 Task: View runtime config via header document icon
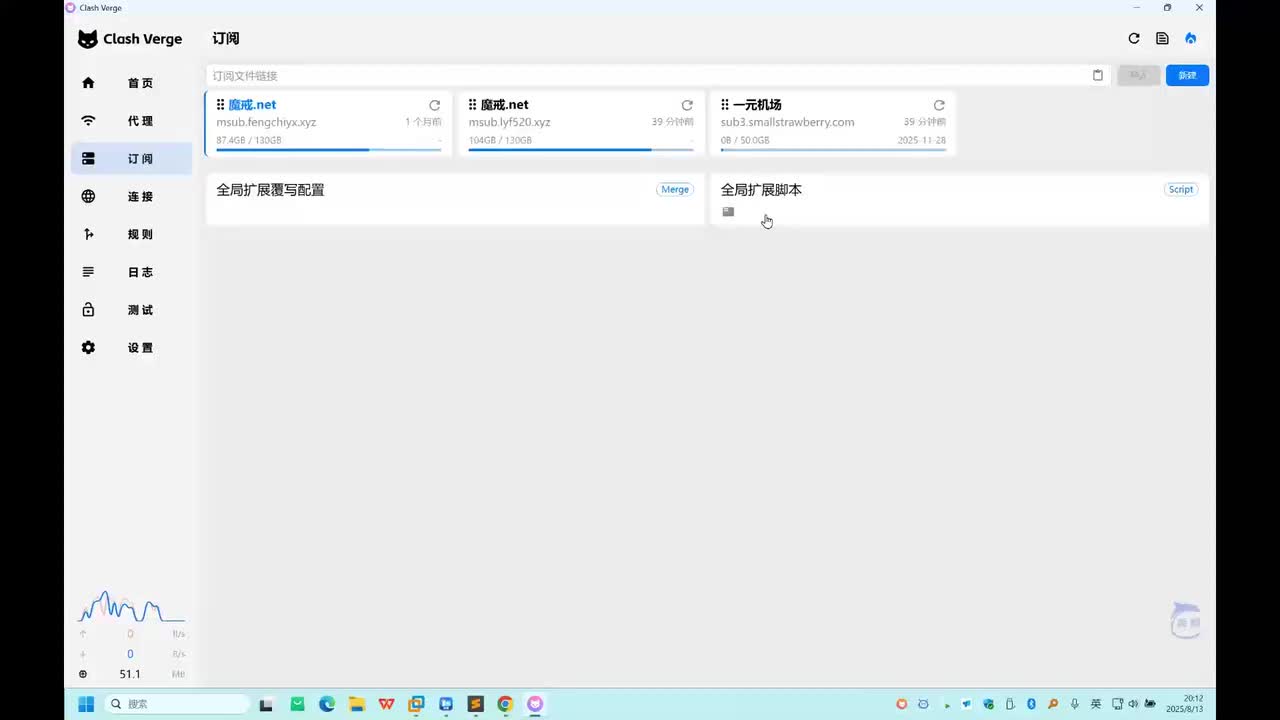[1162, 38]
